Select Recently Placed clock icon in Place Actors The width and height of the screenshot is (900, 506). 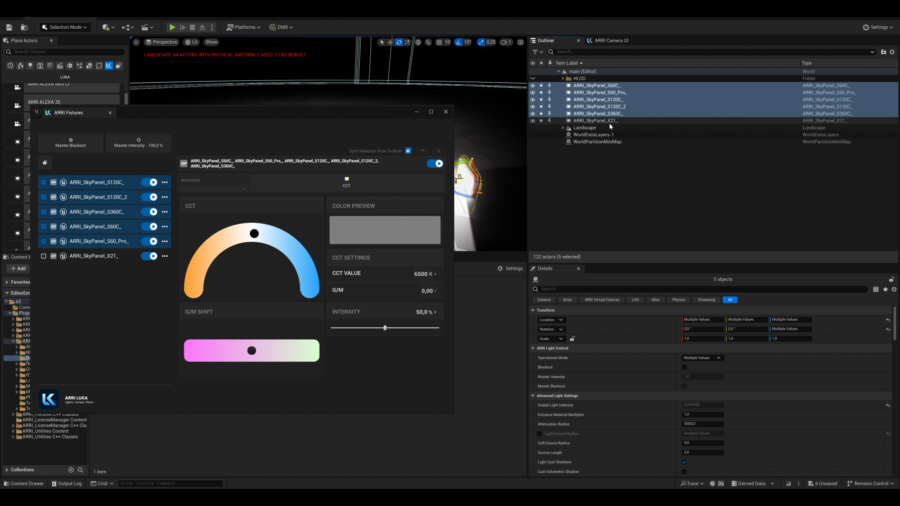[10, 66]
